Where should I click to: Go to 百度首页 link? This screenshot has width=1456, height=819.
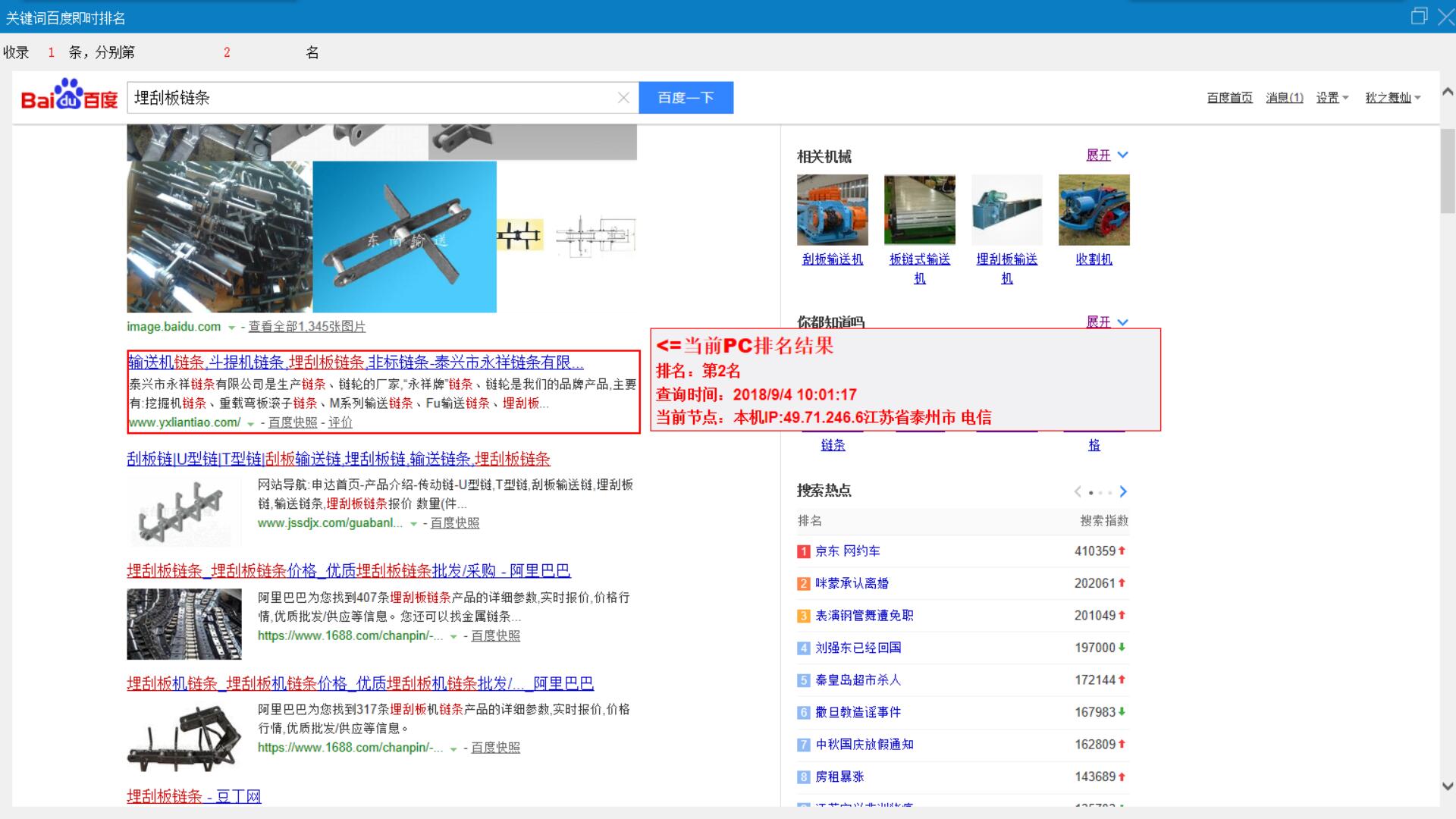1229,98
